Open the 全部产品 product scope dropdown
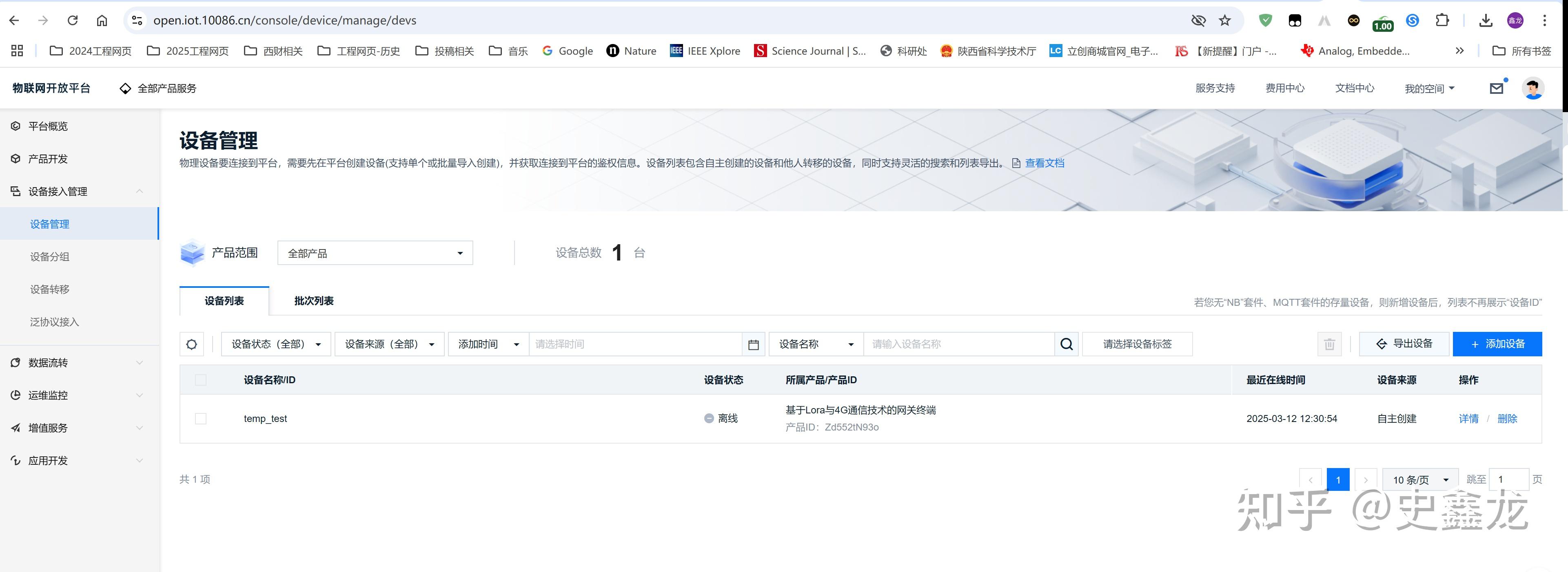The width and height of the screenshot is (1568, 572). [374, 252]
